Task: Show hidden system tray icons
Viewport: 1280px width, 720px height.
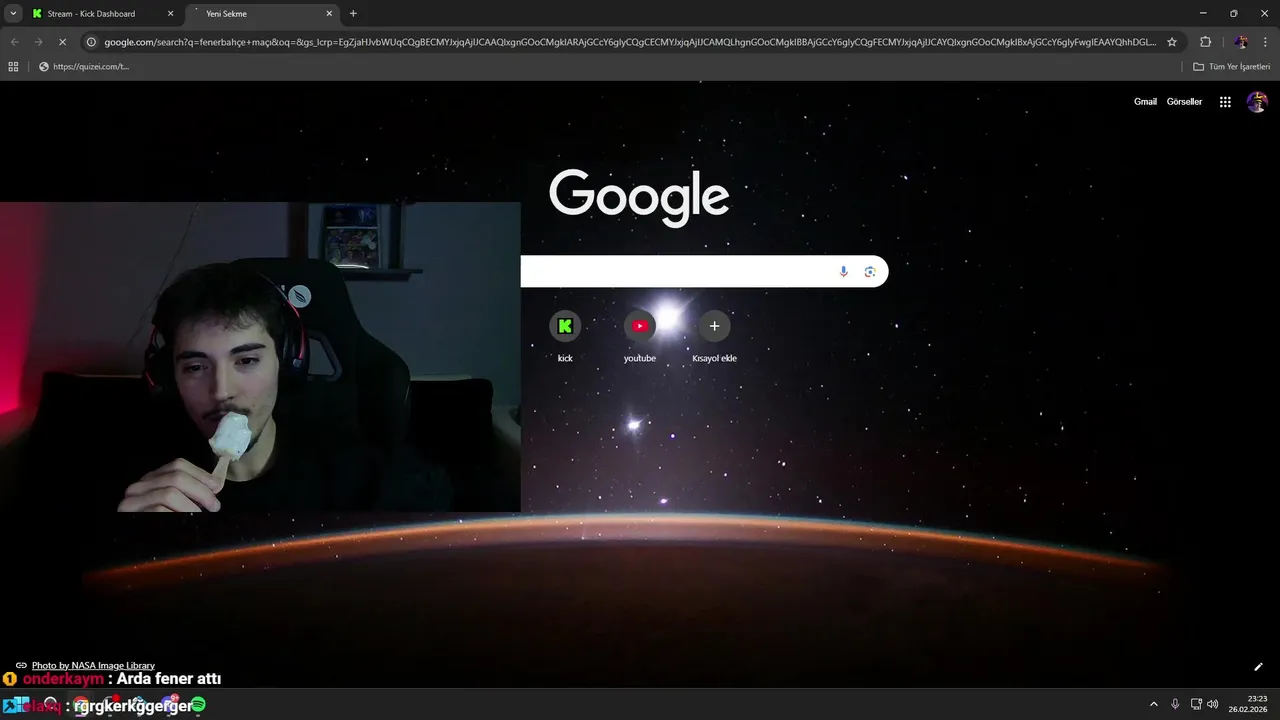Action: pyautogui.click(x=1153, y=704)
